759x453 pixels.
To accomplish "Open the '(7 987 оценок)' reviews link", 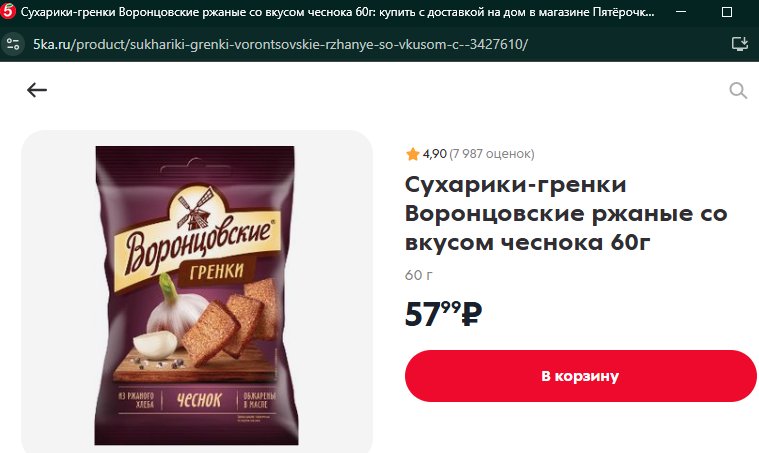I will point(492,154).
